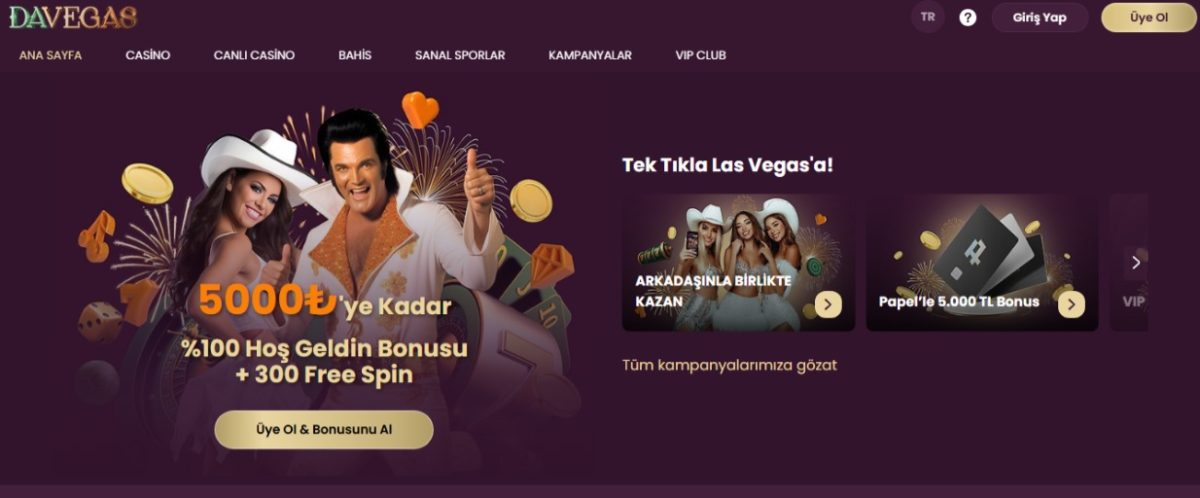Image resolution: width=1200 pixels, height=498 pixels.
Task: Open the Arkadaşınla Birlikte Kazan promo thumbnail
Action: (x=738, y=262)
